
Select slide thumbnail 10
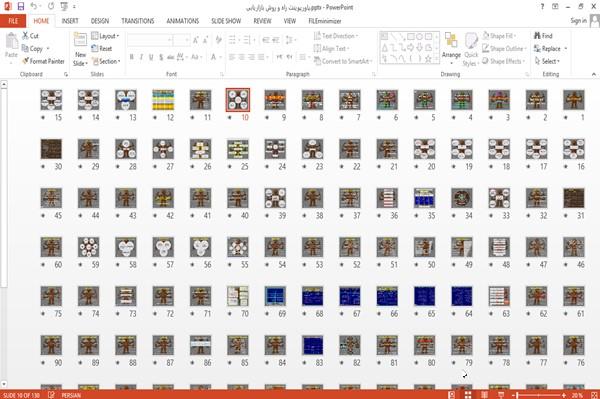[238, 100]
